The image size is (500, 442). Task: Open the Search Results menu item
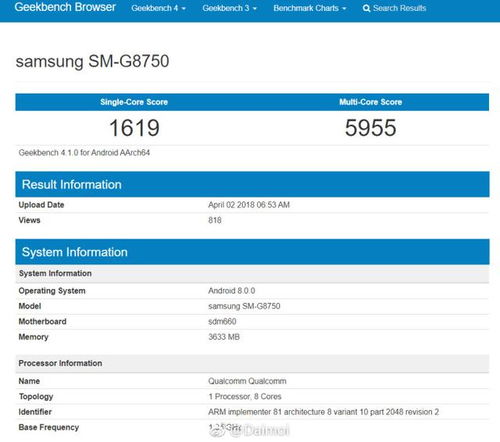[394, 8]
